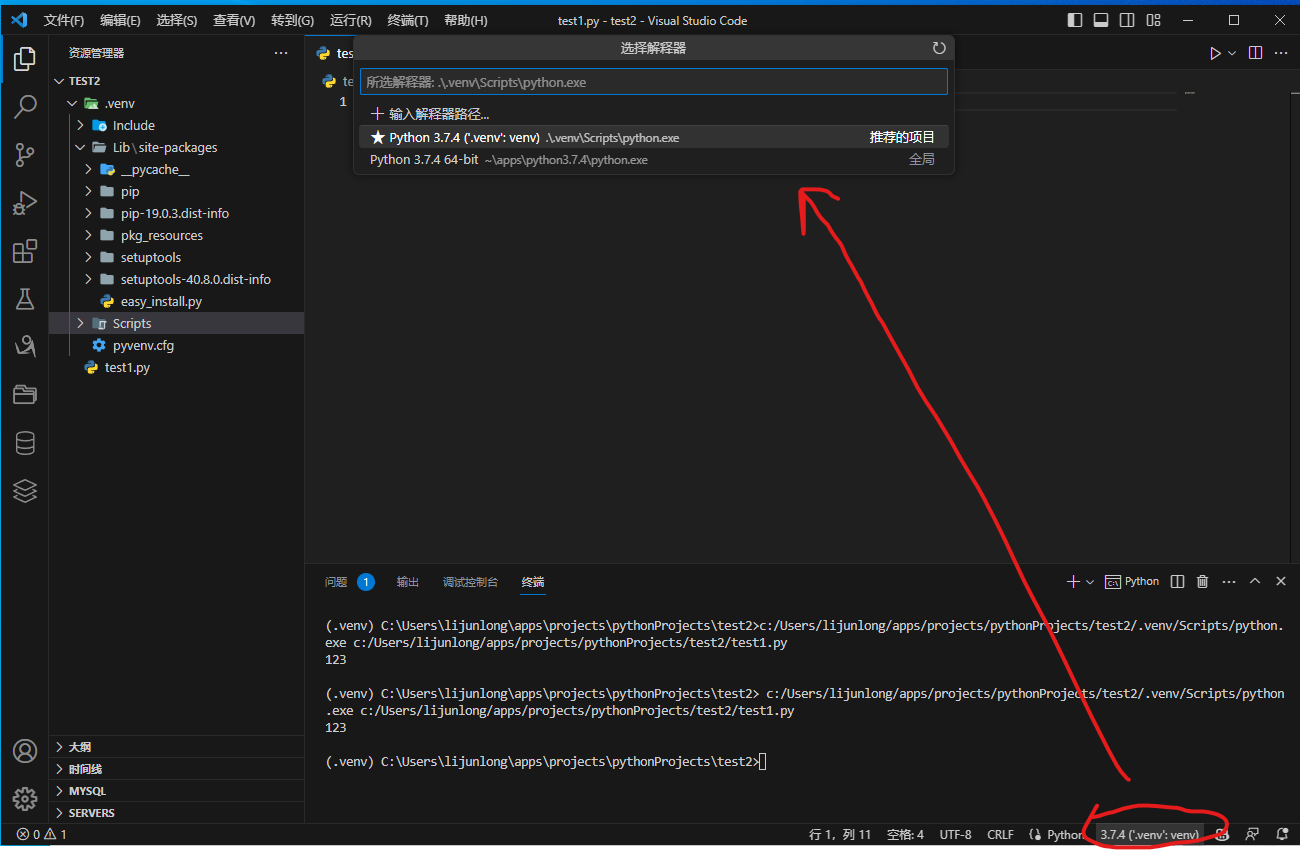The width and height of the screenshot is (1300, 850).
Task: Click the 3.7.4 venv interpreter status item
Action: [x=1149, y=834]
